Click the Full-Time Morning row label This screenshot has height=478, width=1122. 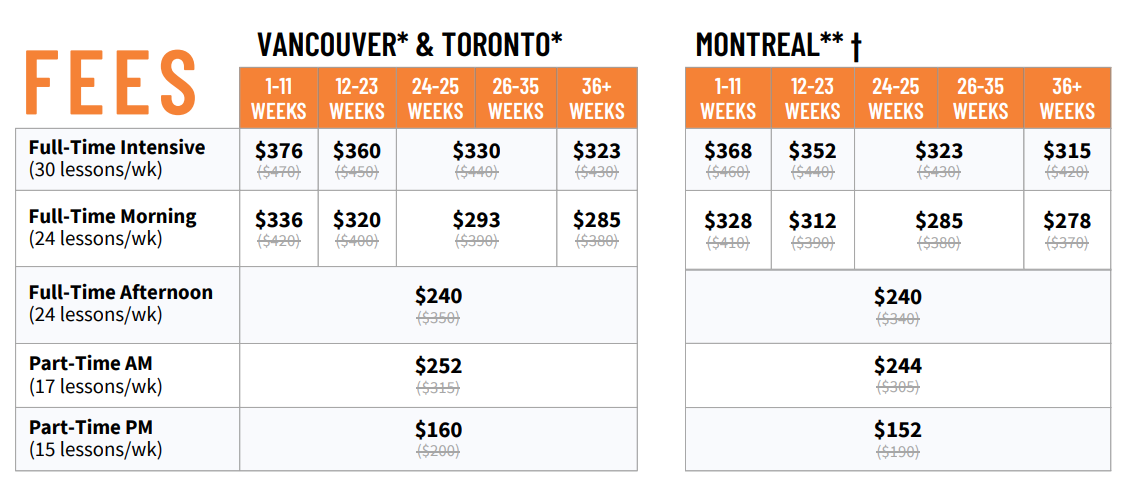click(112, 227)
